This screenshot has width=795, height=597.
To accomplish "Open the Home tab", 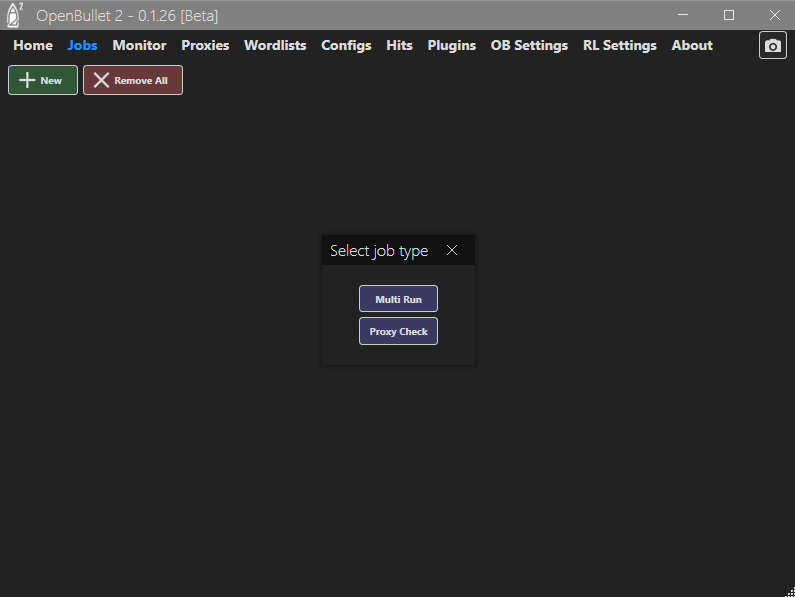I will (x=33, y=45).
